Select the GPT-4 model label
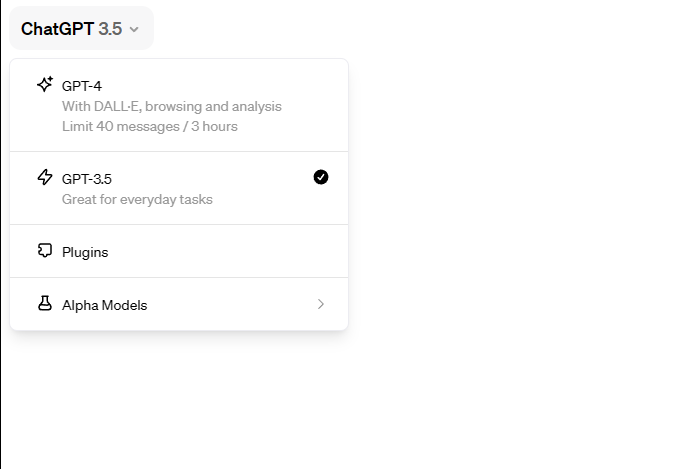 click(x=82, y=86)
